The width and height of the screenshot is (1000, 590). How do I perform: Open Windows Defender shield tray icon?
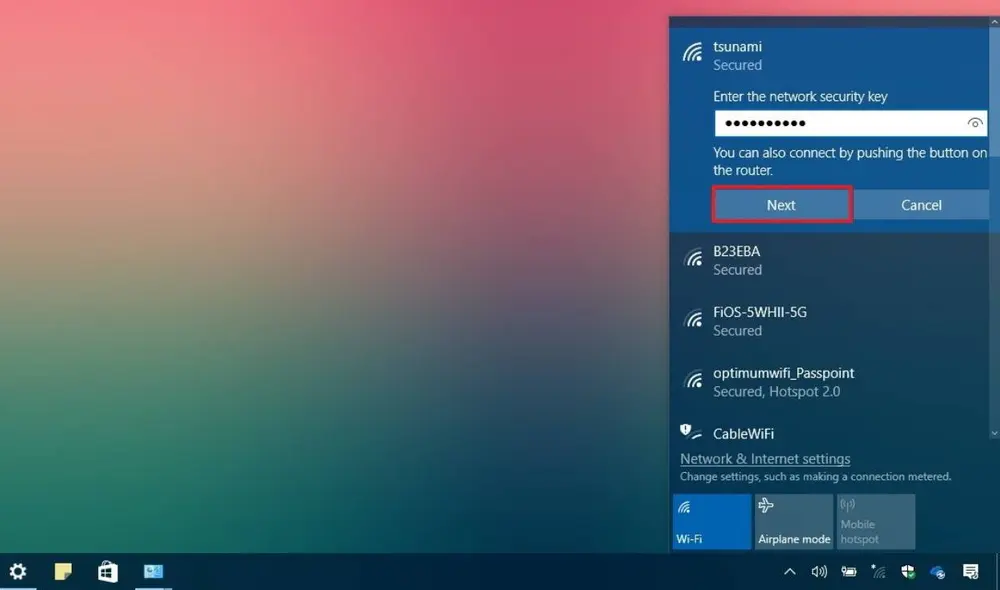pos(908,572)
